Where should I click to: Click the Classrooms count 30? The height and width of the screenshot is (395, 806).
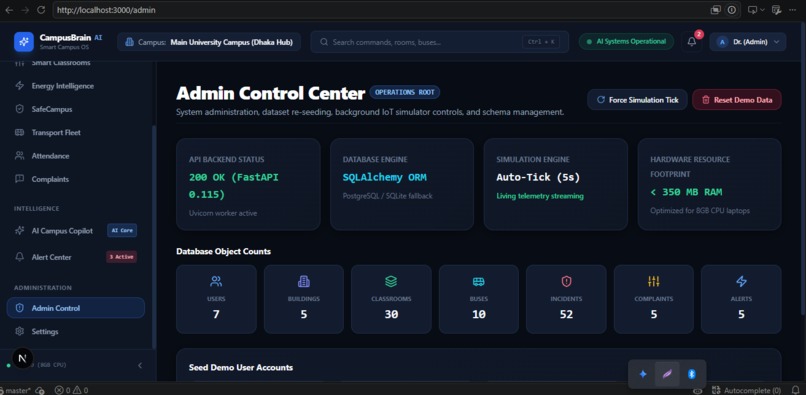coord(391,314)
